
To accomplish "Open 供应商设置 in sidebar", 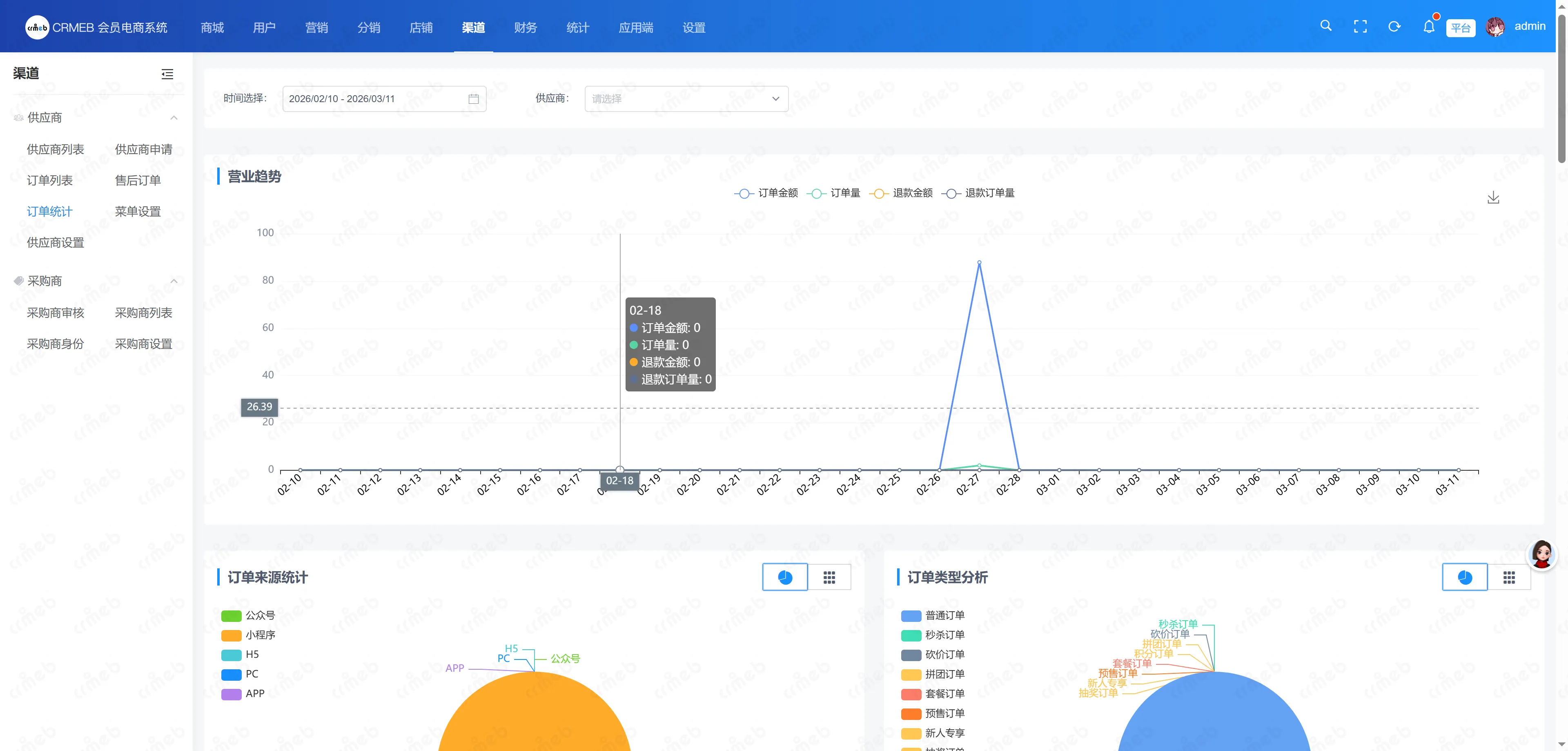I will pos(56,242).
